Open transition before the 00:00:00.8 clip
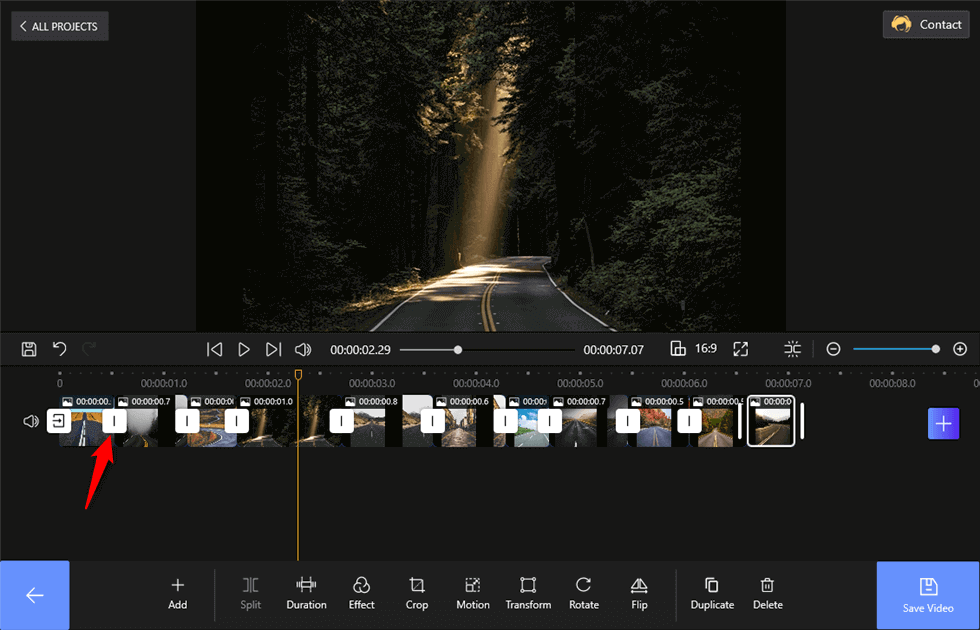This screenshot has height=630, width=980. coord(342,421)
